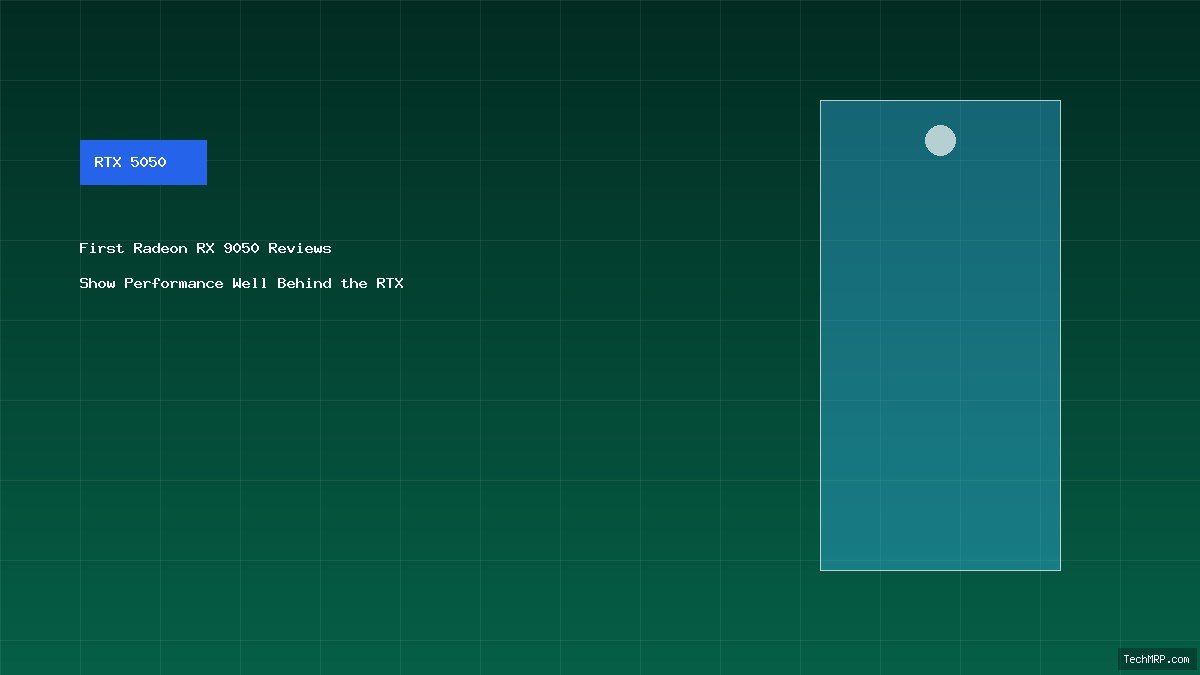Click the blue RTX 5050 tag
Viewport: 1200px width, 675px height.
[143, 162]
